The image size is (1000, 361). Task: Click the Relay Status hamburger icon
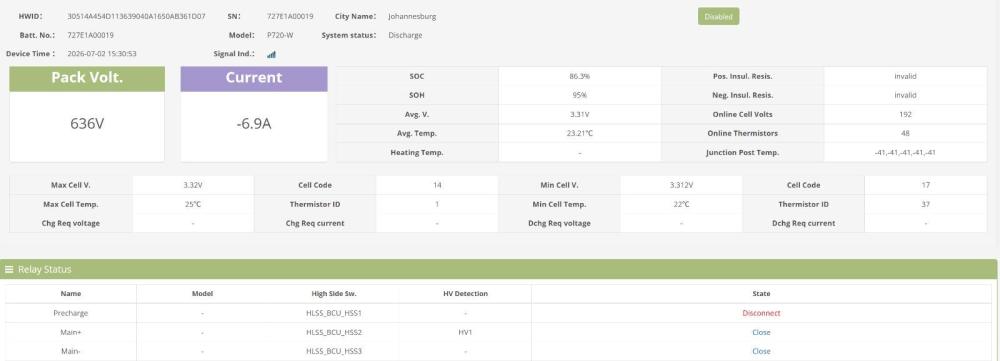[x=9, y=269]
